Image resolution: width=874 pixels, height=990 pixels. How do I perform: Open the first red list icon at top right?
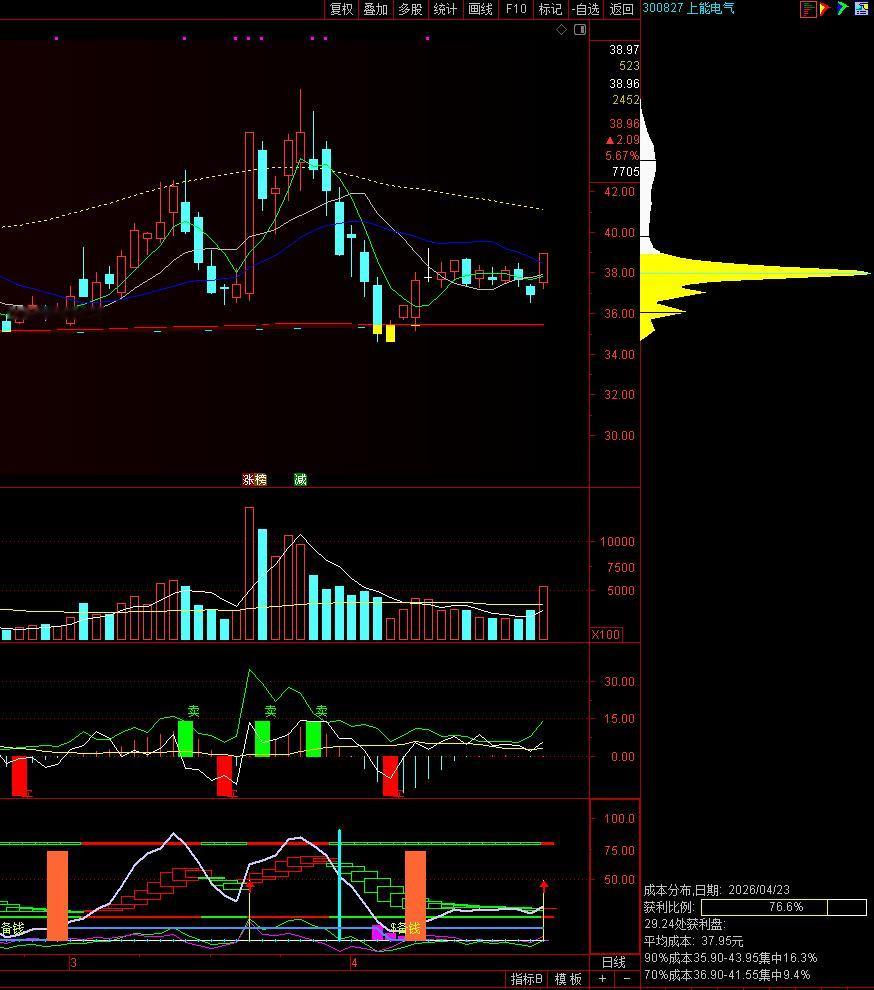click(808, 9)
